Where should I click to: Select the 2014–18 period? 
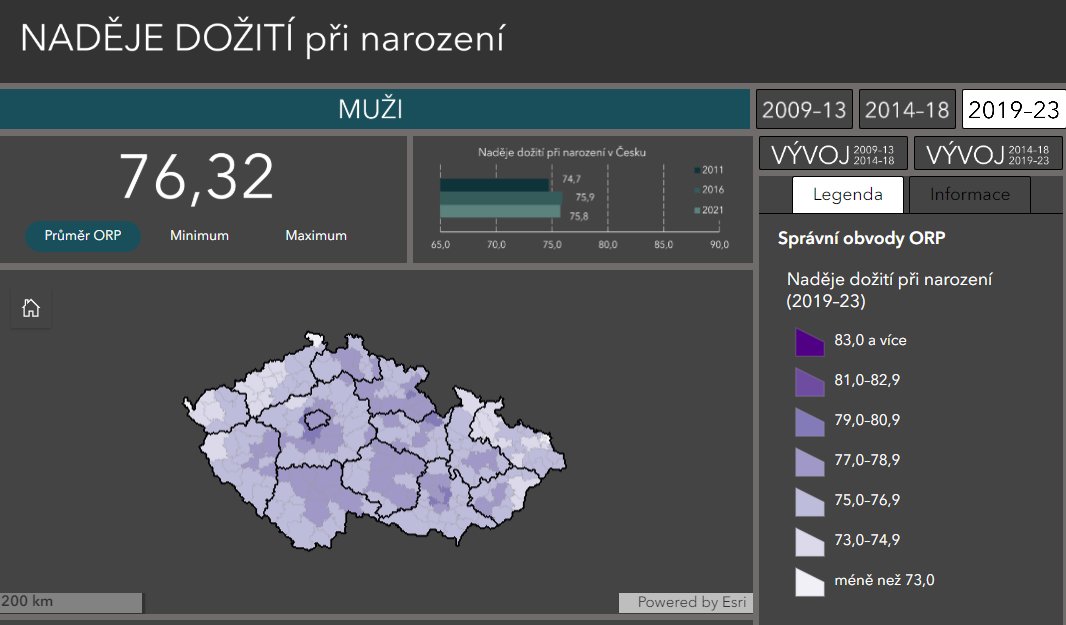click(908, 110)
